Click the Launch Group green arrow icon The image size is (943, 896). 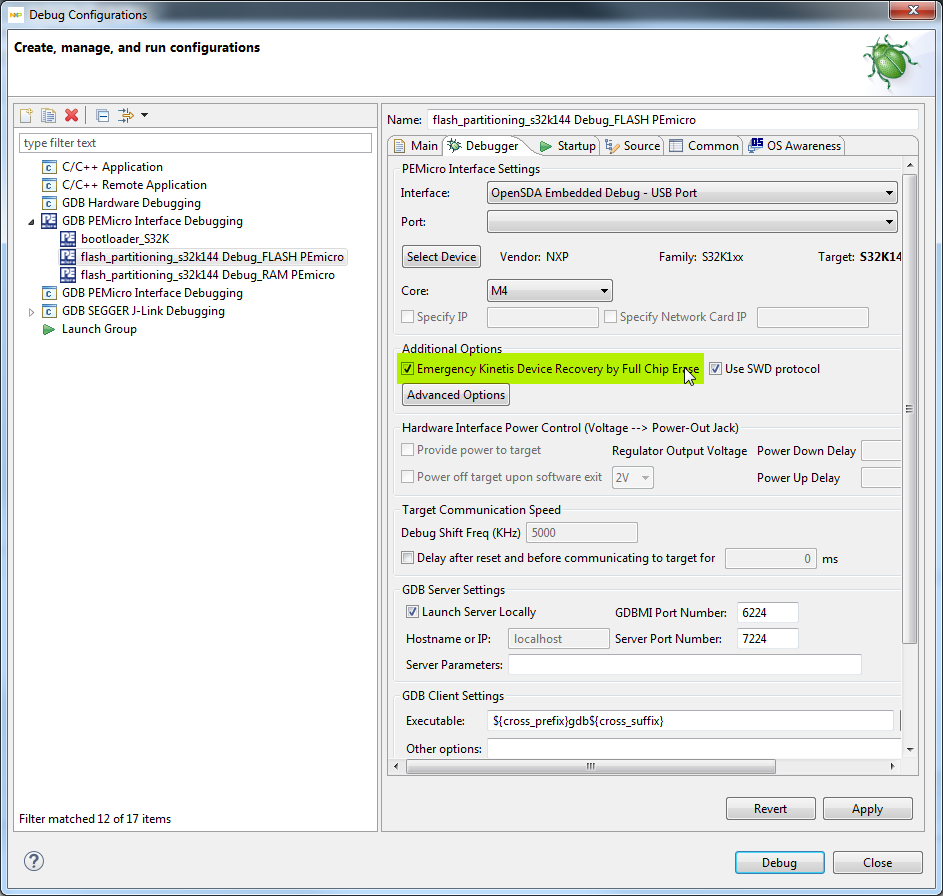(x=49, y=330)
